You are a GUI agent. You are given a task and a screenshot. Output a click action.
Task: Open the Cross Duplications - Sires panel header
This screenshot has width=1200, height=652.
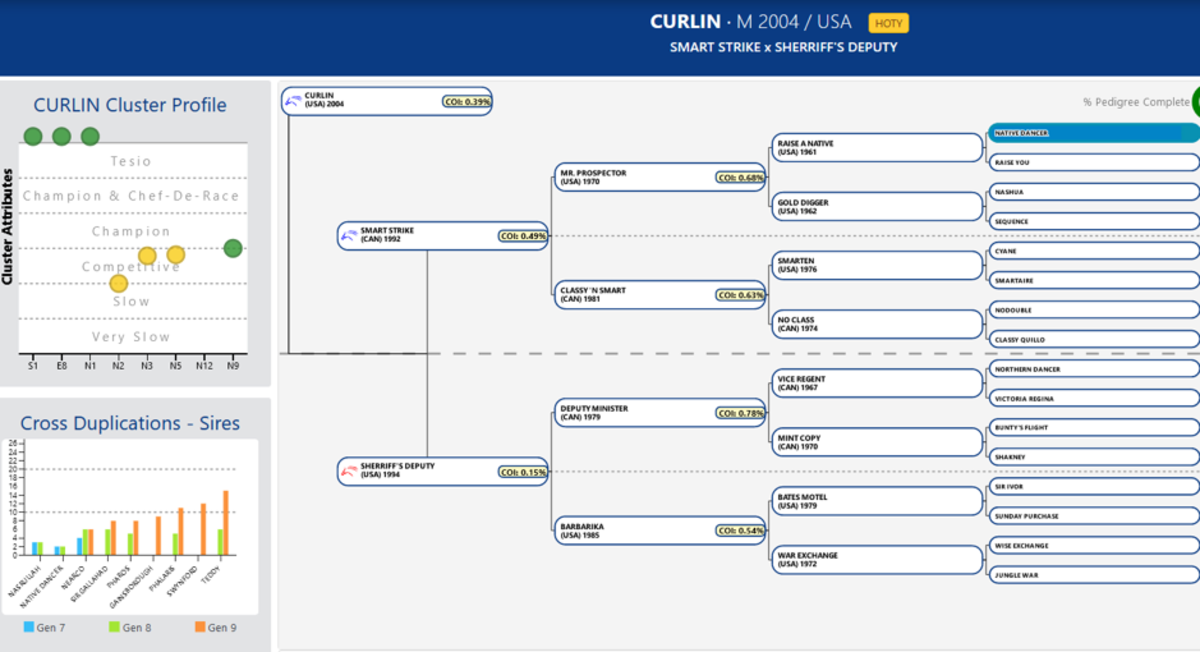coord(130,423)
